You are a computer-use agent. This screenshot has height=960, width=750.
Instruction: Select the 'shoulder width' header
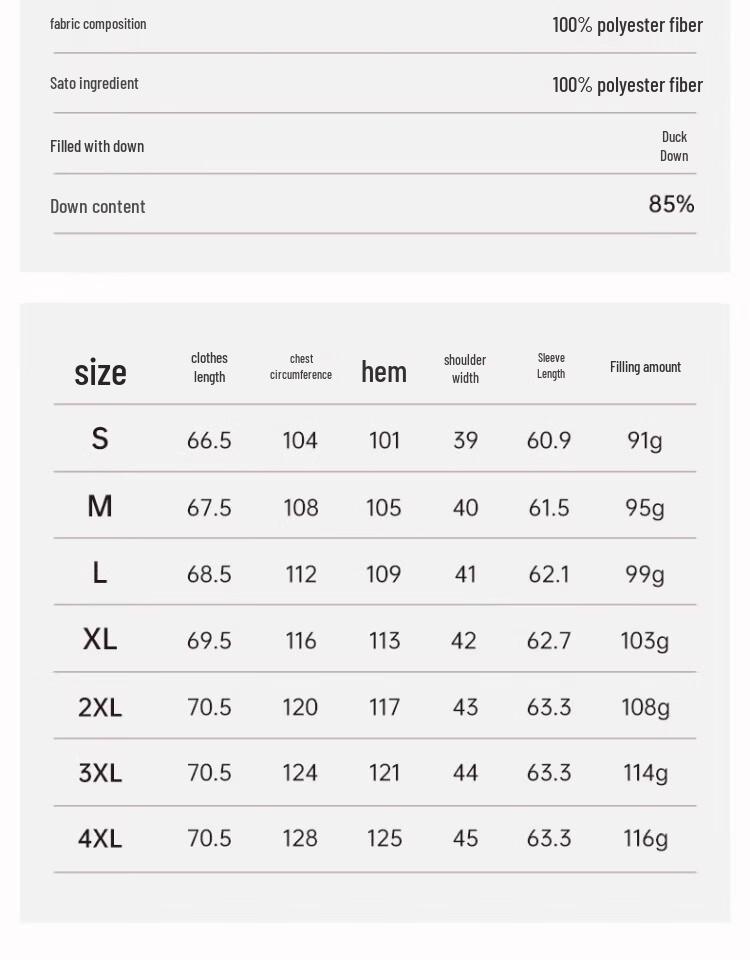[x=465, y=369]
